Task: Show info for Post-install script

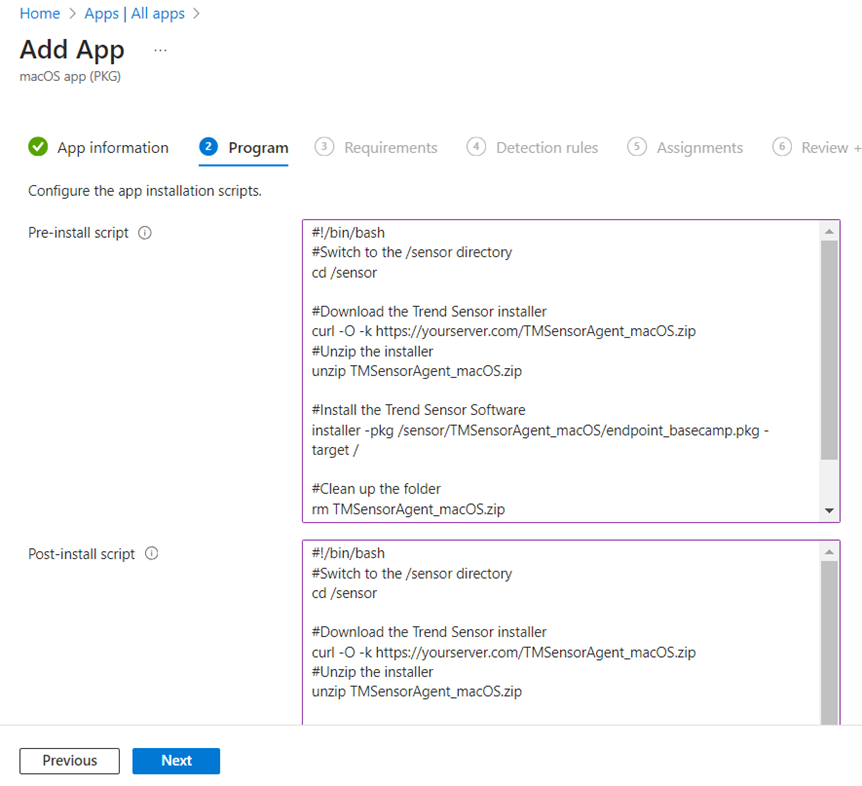Action: 151,553
